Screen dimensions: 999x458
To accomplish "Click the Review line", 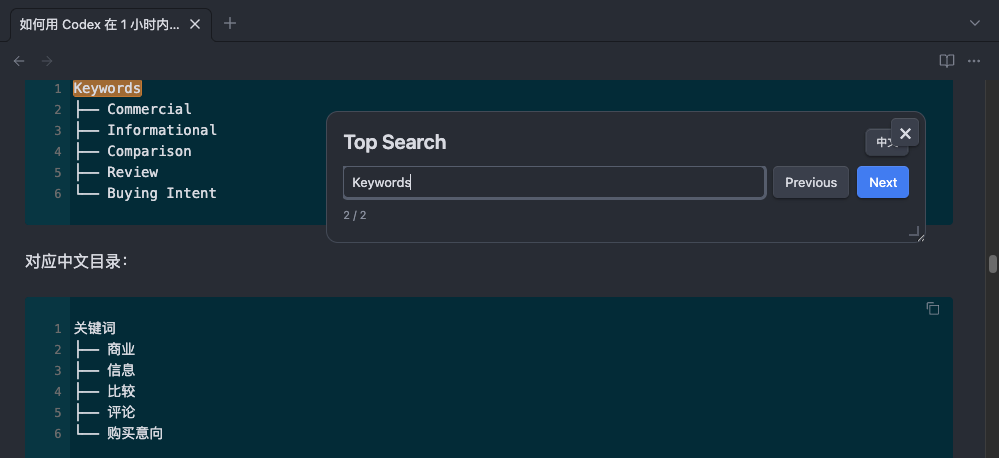I will tap(133, 172).
